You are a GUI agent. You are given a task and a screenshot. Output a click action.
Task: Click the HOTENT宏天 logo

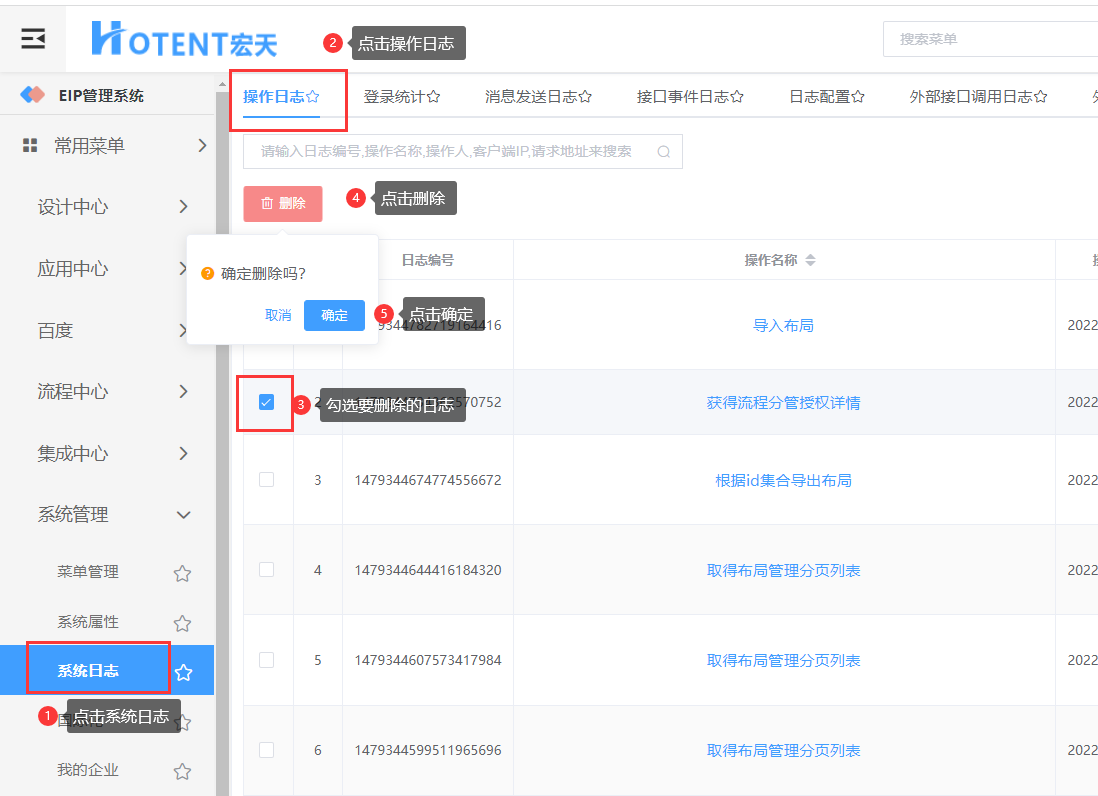pos(185,39)
